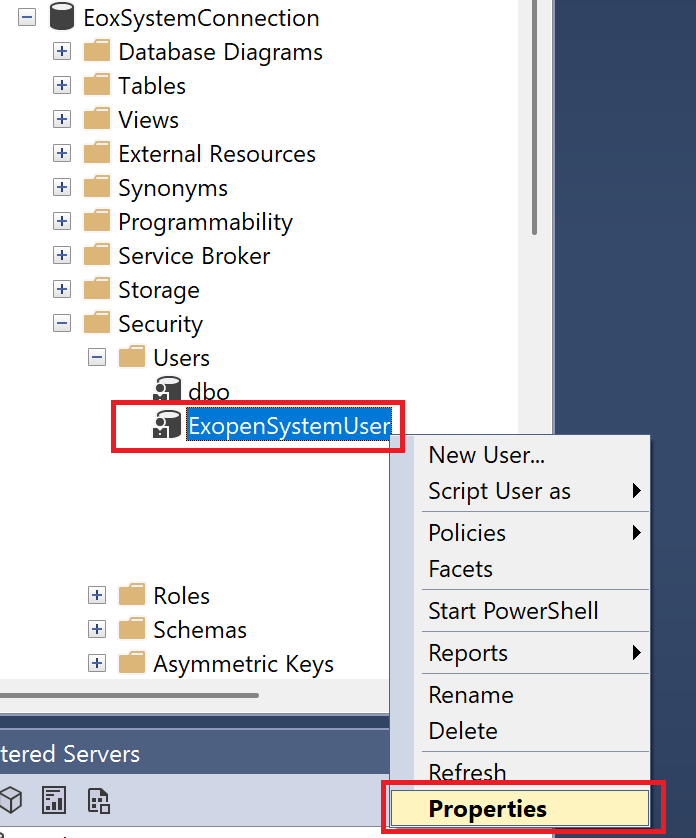This screenshot has width=696, height=838.
Task: Open the Script User as submenu
Action: 500,491
